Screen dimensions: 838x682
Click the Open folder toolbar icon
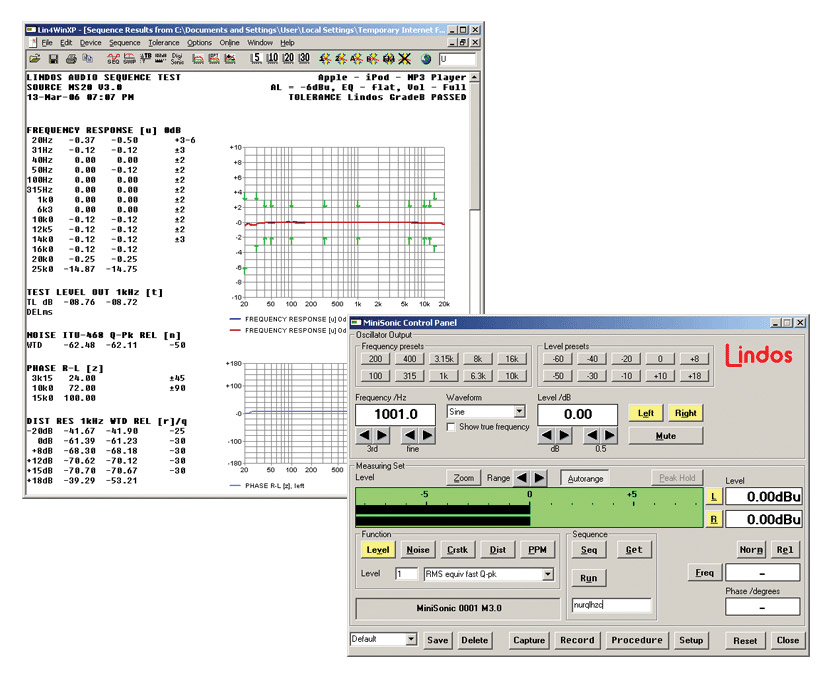click(35, 60)
